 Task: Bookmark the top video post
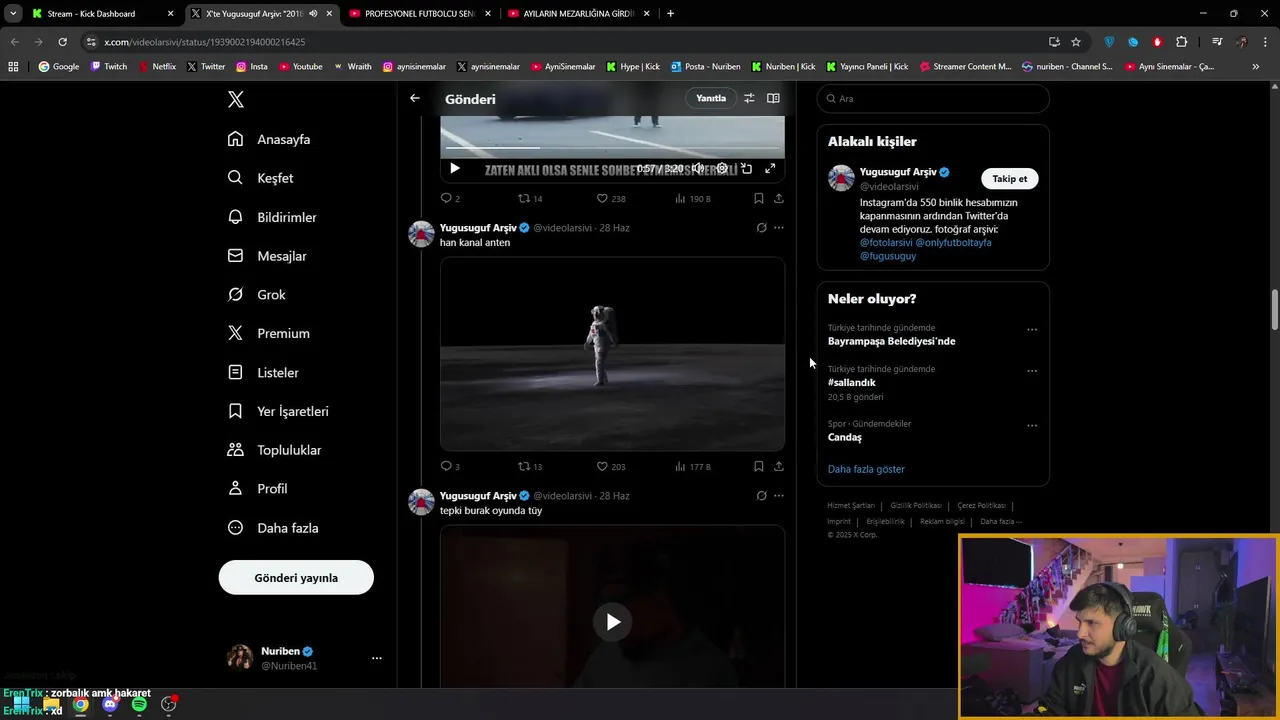pos(759,198)
